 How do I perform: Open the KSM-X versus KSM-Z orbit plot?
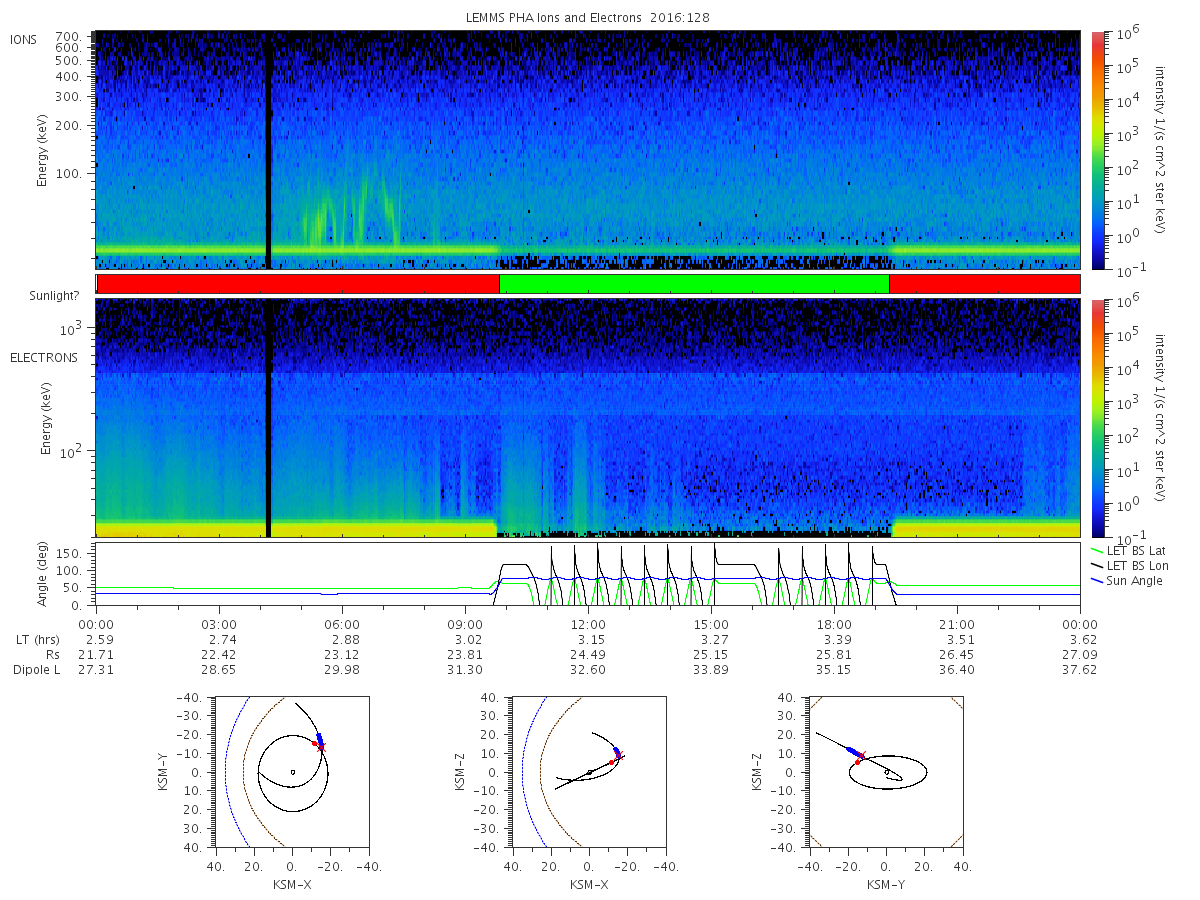point(589,772)
